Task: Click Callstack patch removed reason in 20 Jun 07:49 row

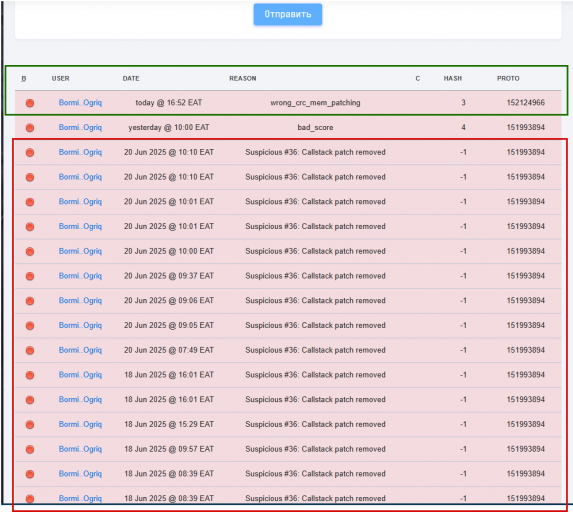Action: pos(315,350)
